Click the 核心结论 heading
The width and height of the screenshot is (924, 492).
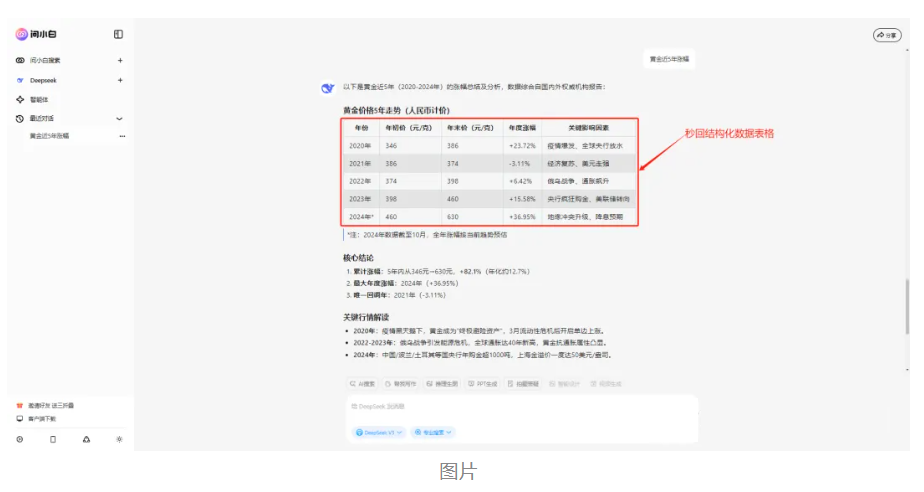(358, 258)
